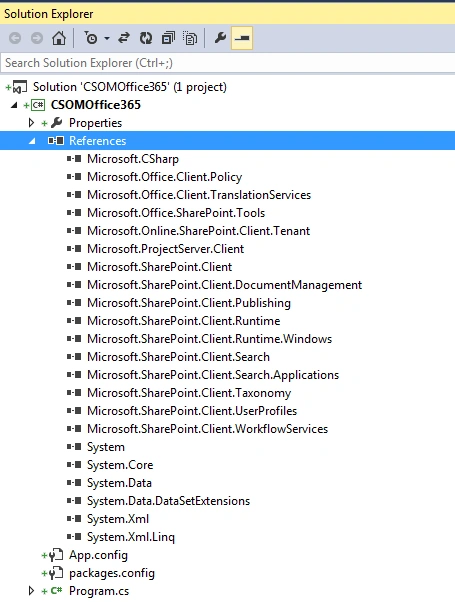Image resolution: width=455 pixels, height=602 pixels.
Task: Select Microsoft.SharePoint.Client.Taxonomy reference
Action: [x=189, y=393]
